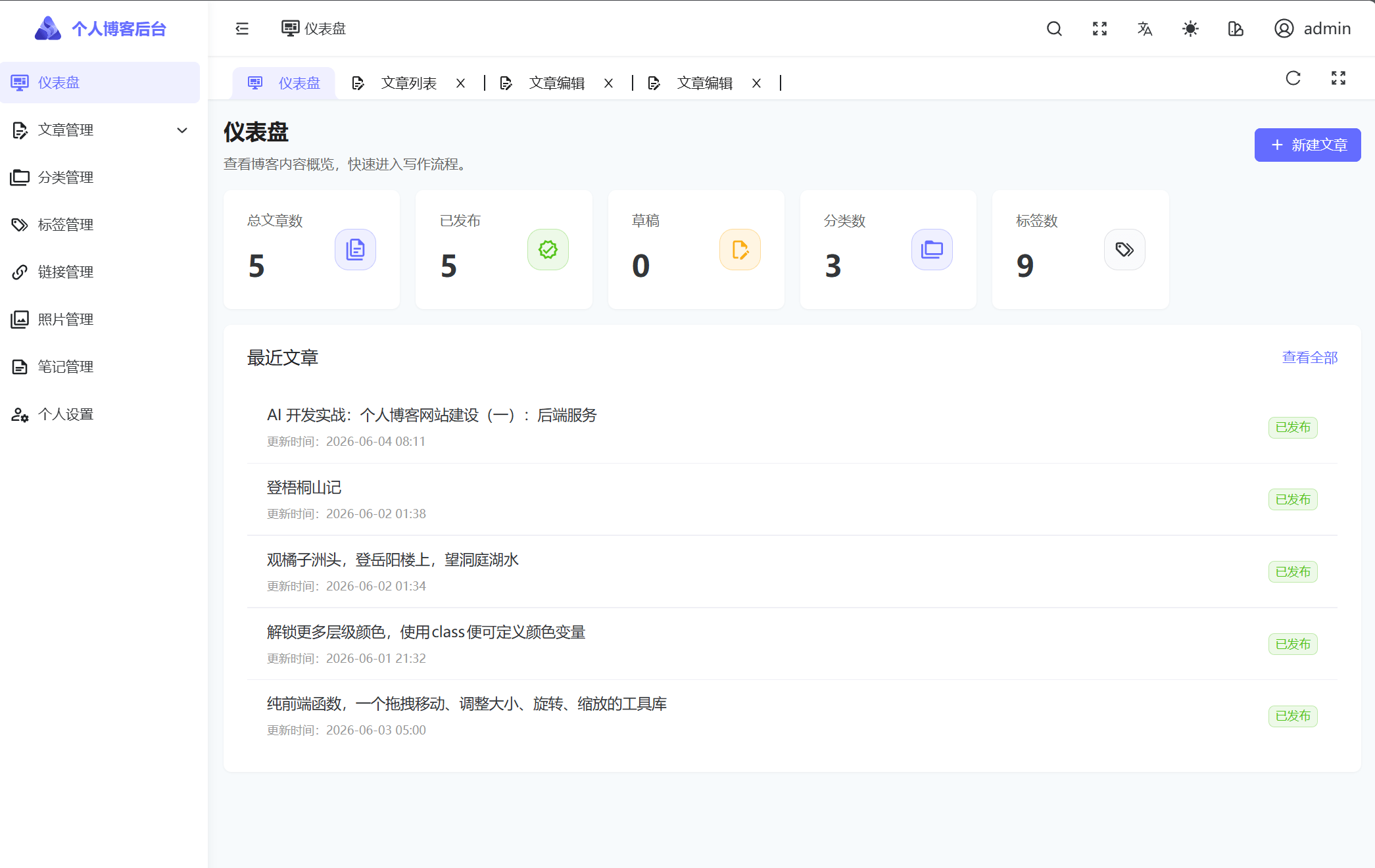
Task: Maximize the content area icon
Action: pos(1338,78)
